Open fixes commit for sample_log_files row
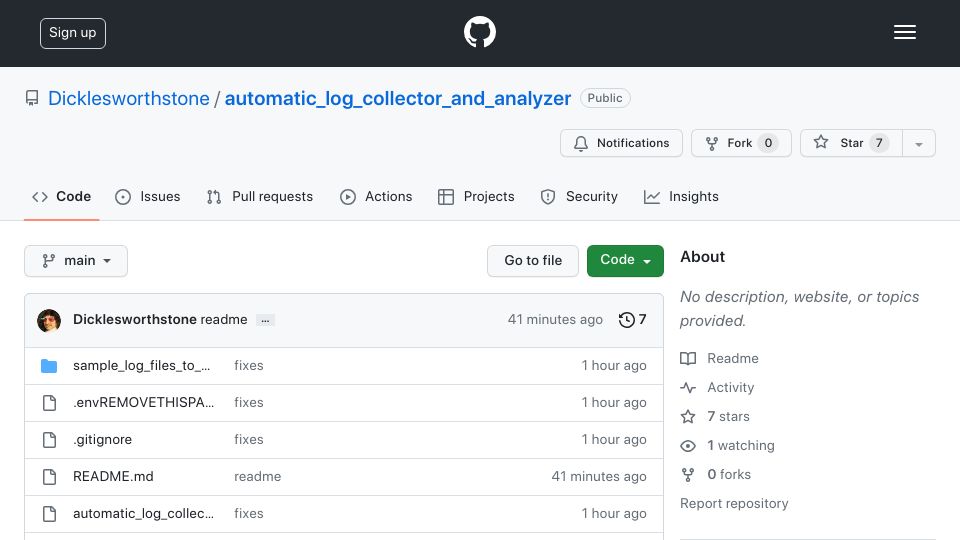 pos(249,366)
